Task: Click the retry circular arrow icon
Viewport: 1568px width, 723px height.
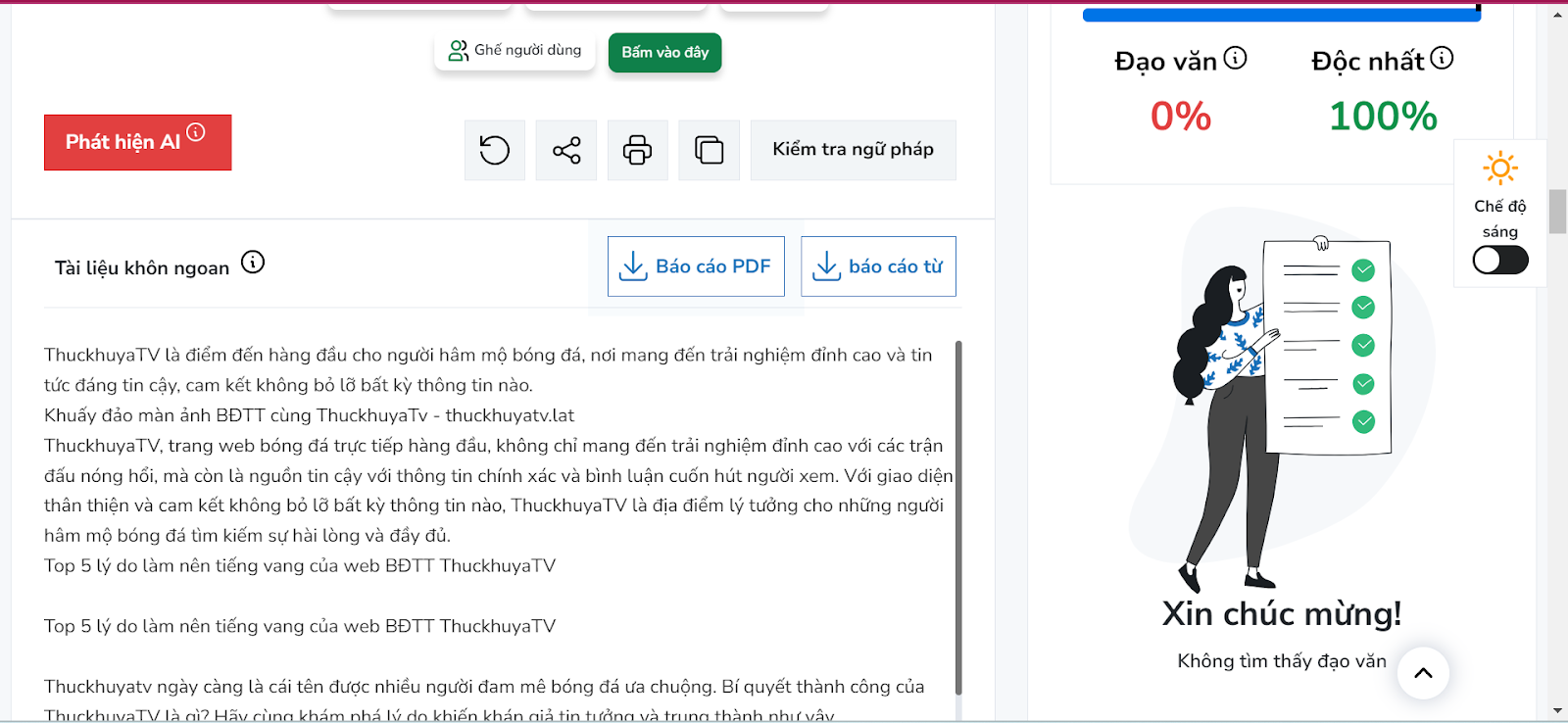Action: pos(495,150)
